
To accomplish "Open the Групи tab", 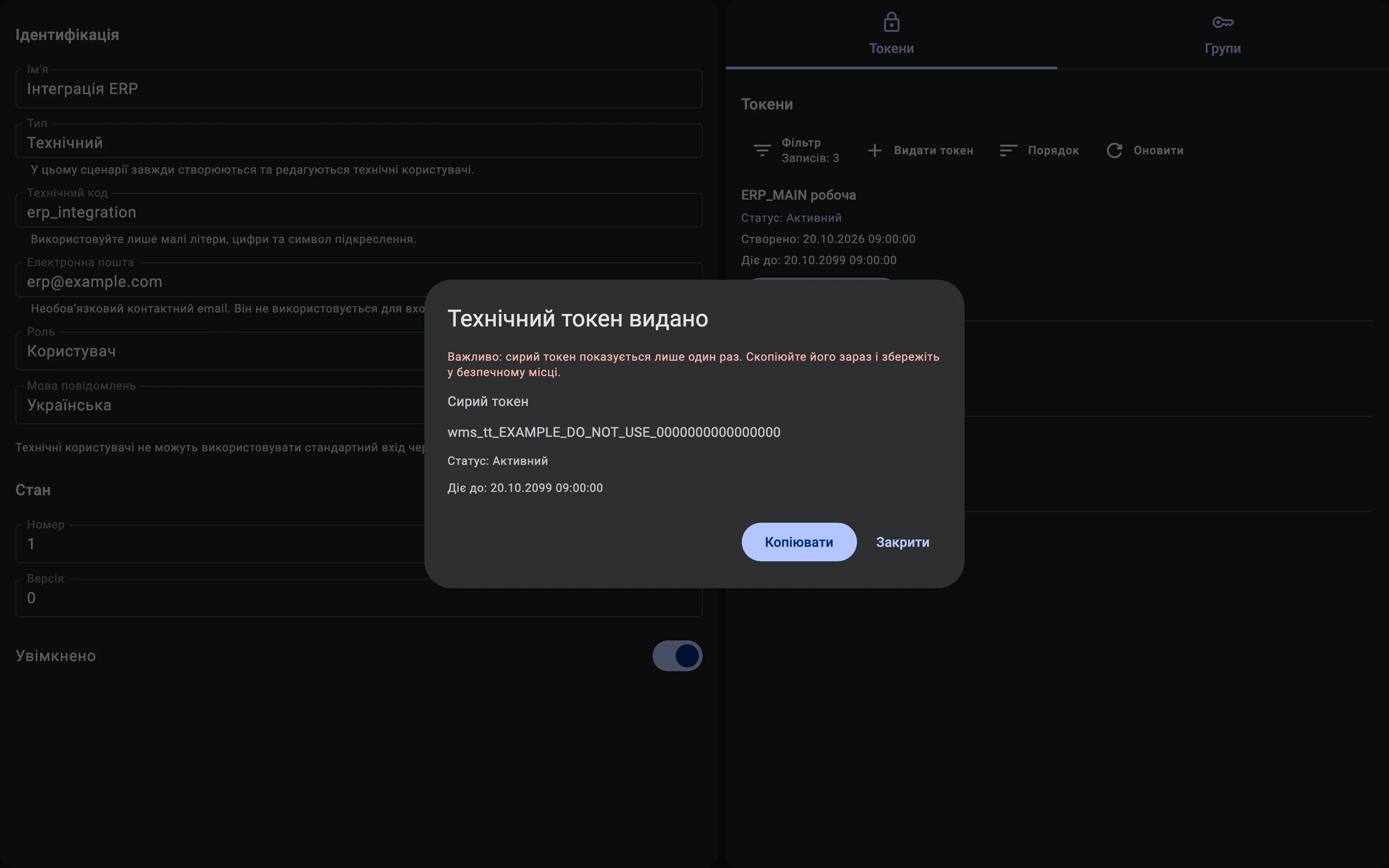I will 1223,34.
